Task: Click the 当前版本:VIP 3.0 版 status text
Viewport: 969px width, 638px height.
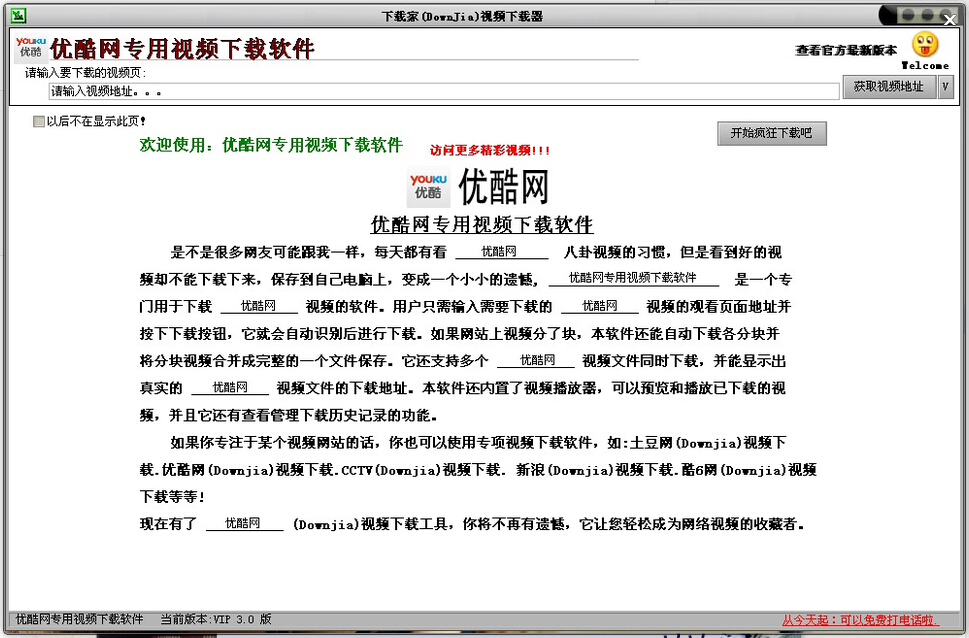Action: click(x=216, y=620)
